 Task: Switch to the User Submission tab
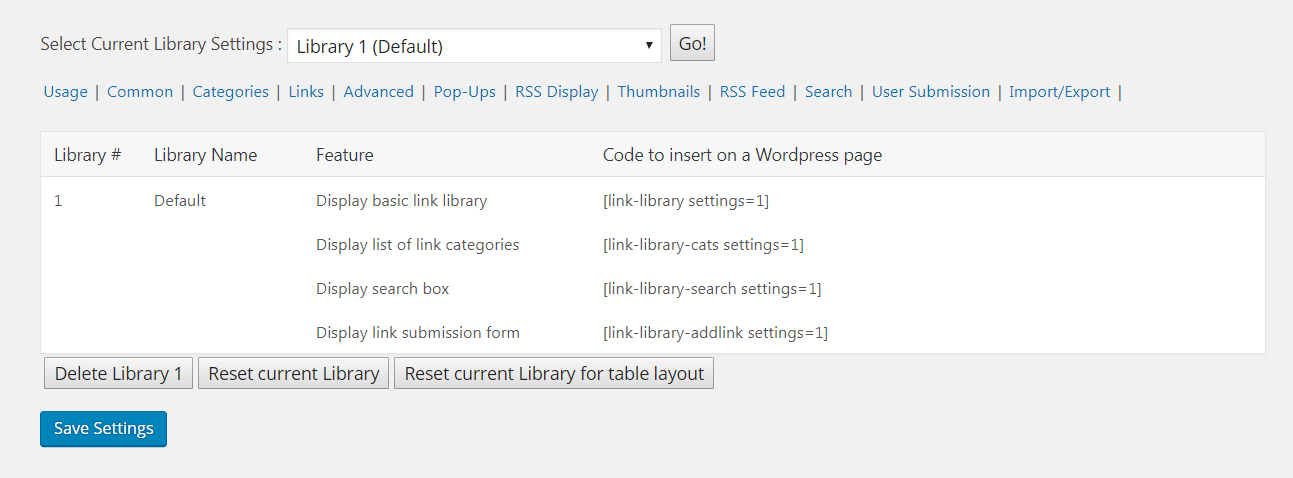pyautogui.click(x=930, y=92)
